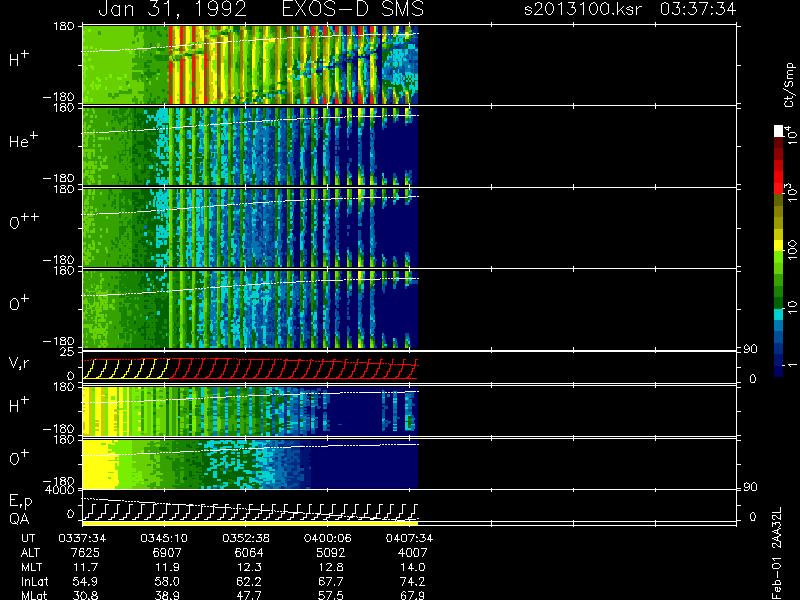
Task: Click the "MLT" row header
Action: click(32, 567)
